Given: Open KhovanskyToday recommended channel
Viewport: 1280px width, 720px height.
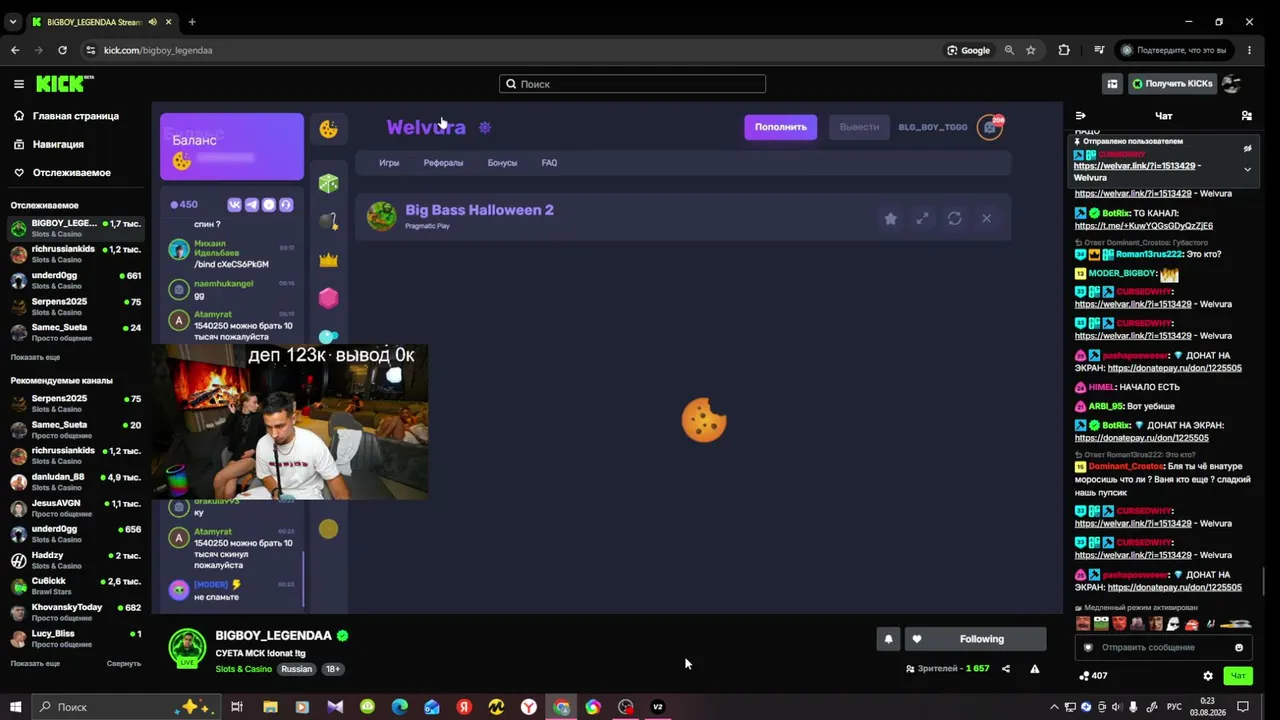Looking at the screenshot, I should [76, 612].
